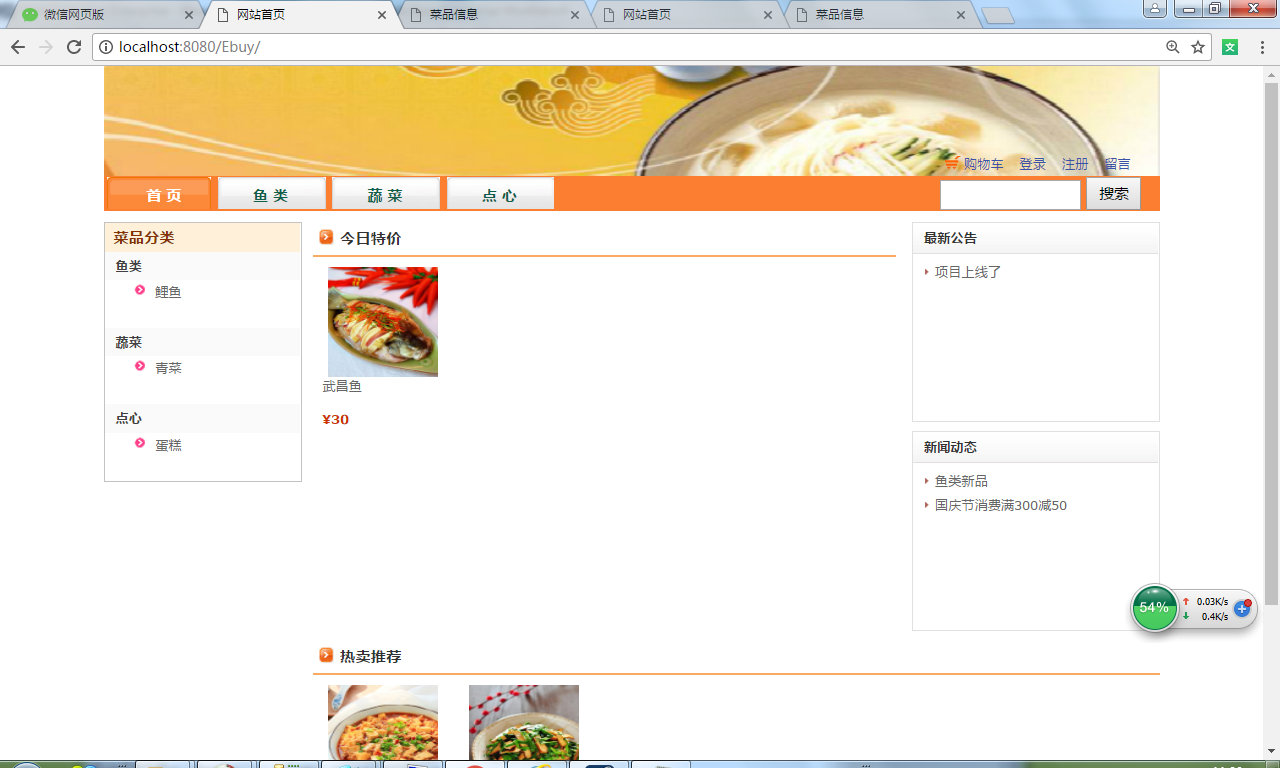Open the tofu dish thumbnail in 热卖推荐
Screen dimensions: 1280x768
tap(383, 722)
